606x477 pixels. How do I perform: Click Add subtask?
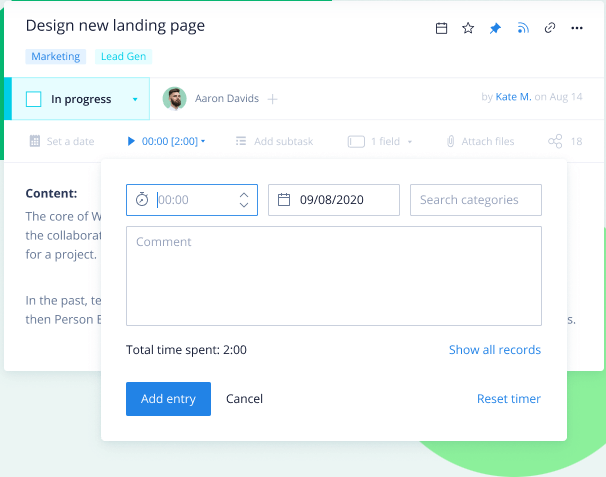283,141
